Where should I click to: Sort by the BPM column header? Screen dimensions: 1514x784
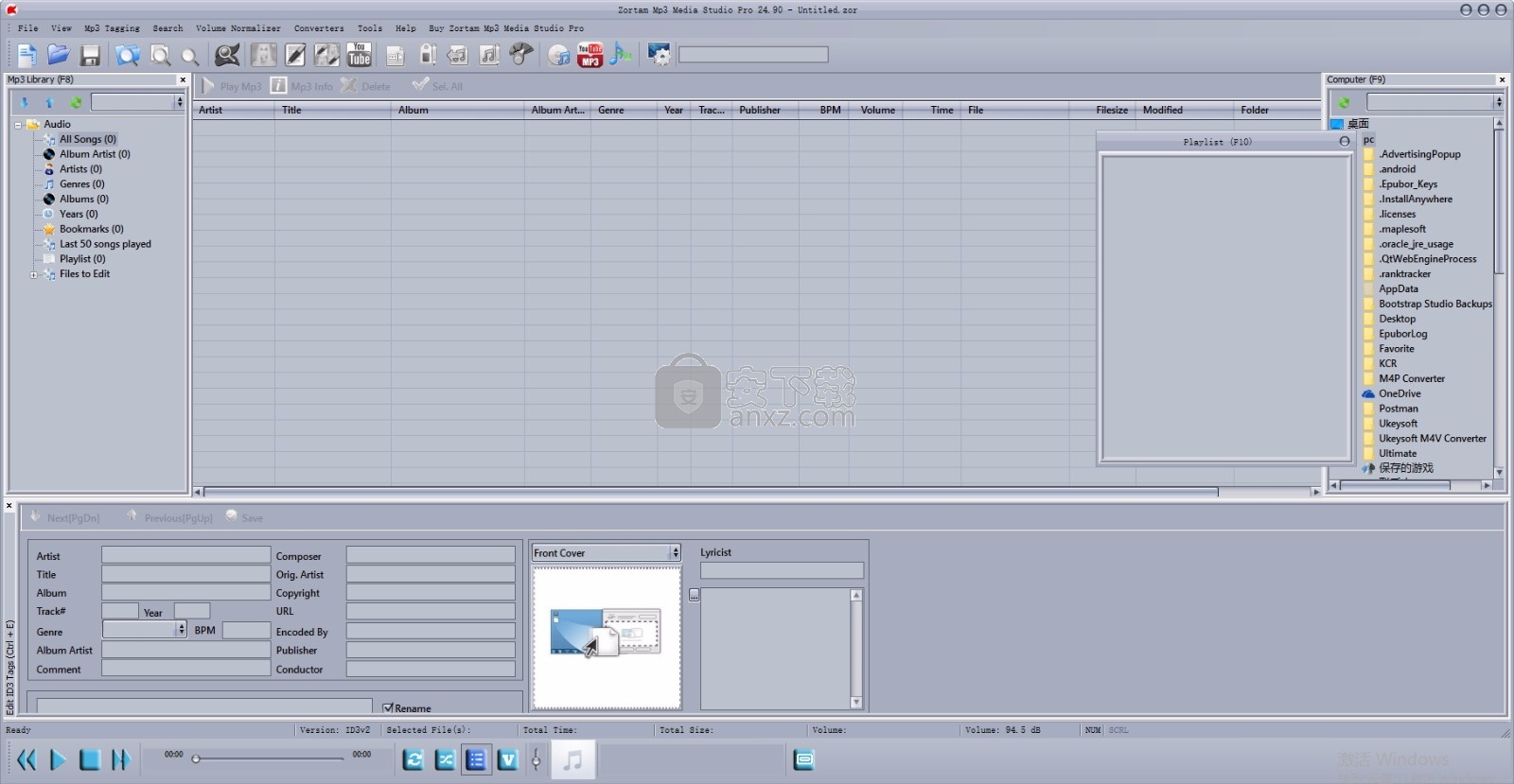tap(823, 110)
